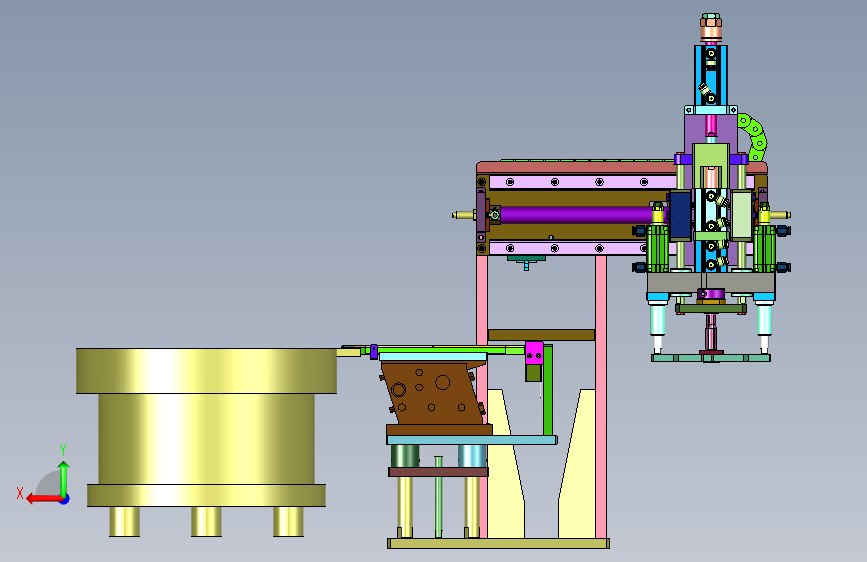Select the maroon plate below the spacers
This screenshot has height=562, width=867.
(438, 472)
